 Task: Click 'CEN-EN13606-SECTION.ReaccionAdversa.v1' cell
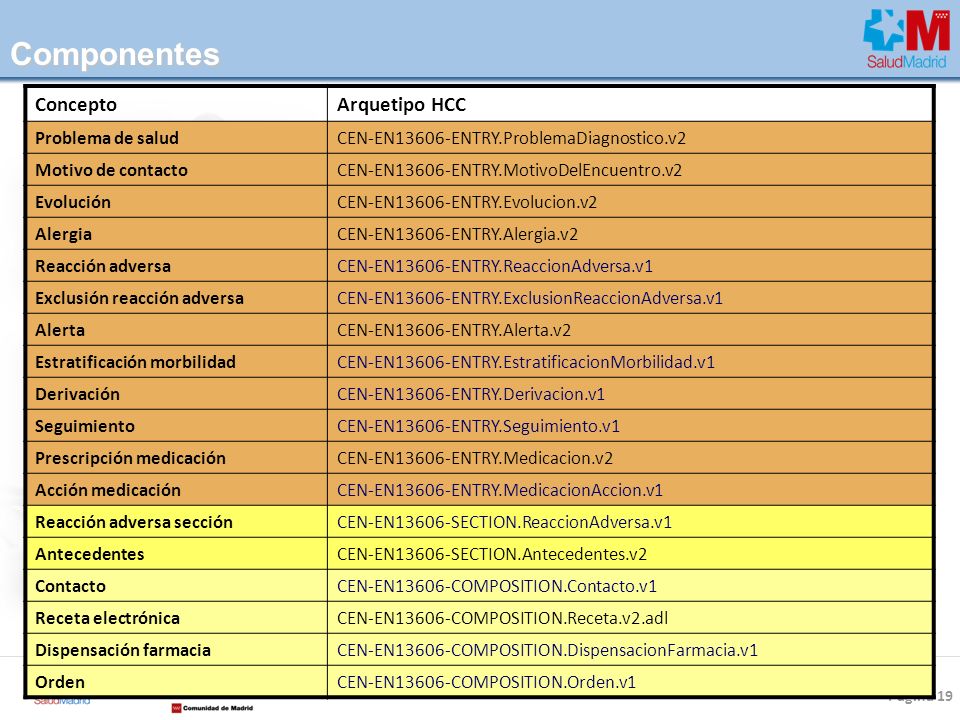(x=630, y=522)
